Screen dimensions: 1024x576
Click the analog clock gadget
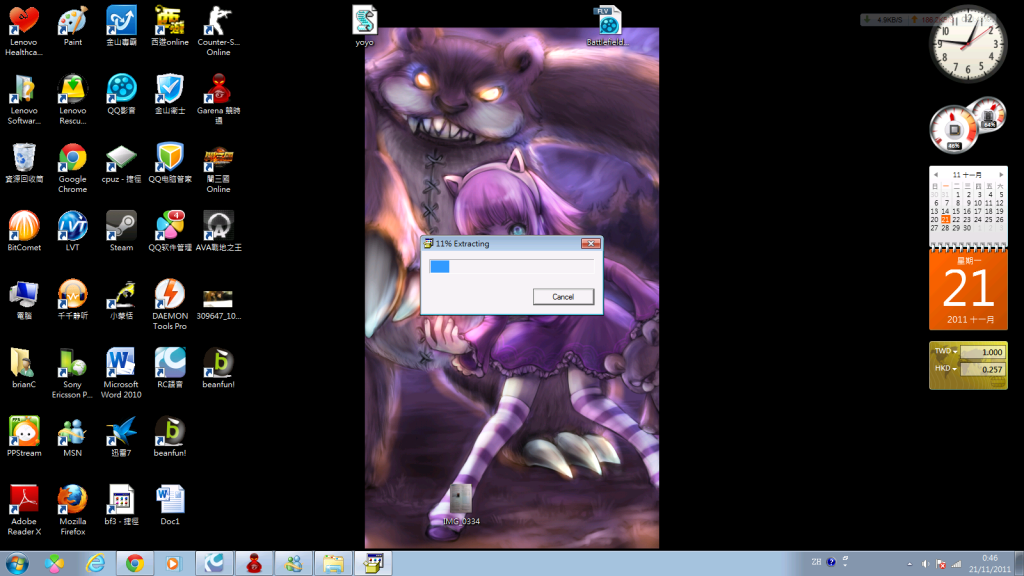point(968,44)
